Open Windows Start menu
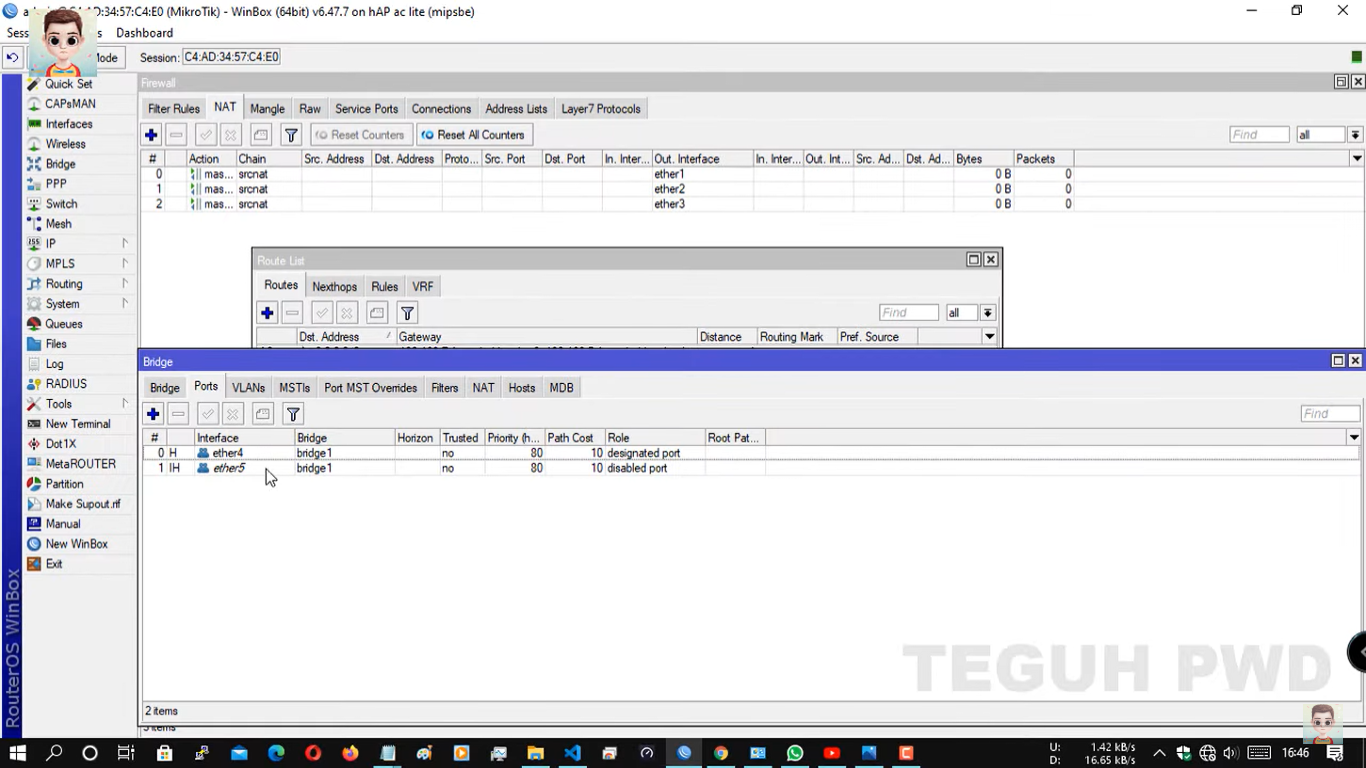This screenshot has height=768, width=1366. tap(17, 753)
